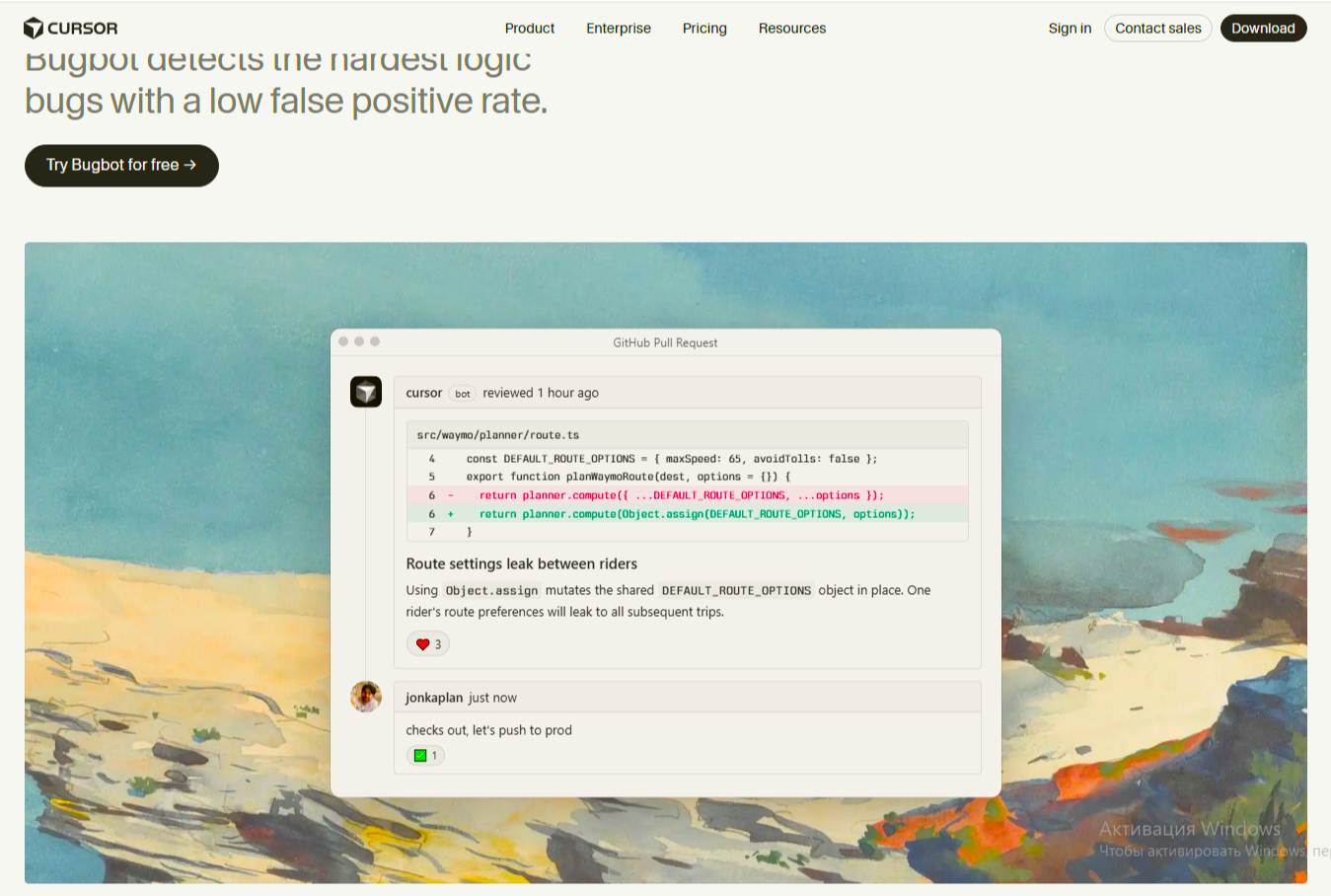The height and width of the screenshot is (896, 1331).
Task: Click the cursor username in review header
Action: click(423, 393)
